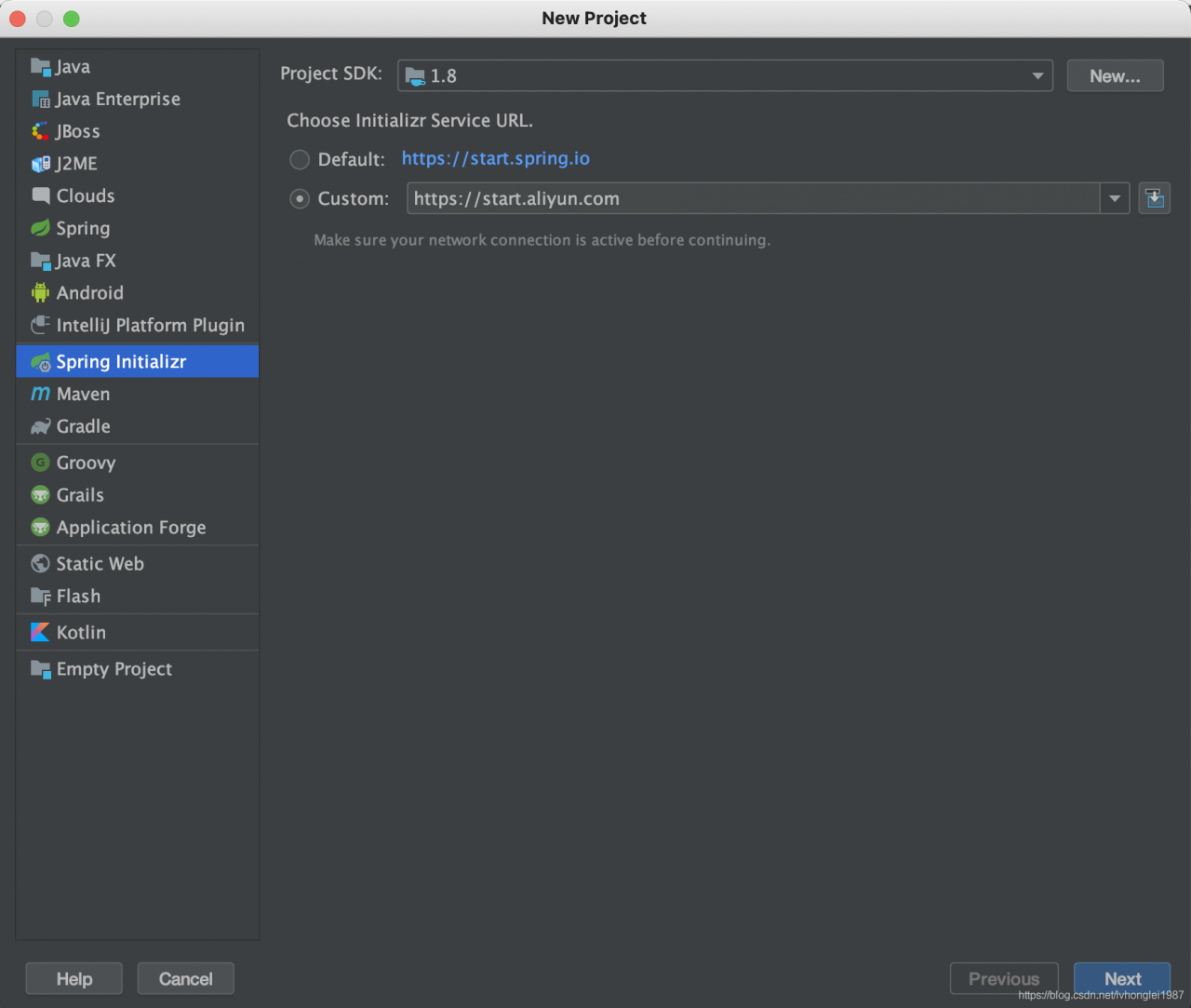Screen dimensions: 1191x1008
Task: Click the Application Forge icon
Action: pyautogui.click(x=40, y=528)
